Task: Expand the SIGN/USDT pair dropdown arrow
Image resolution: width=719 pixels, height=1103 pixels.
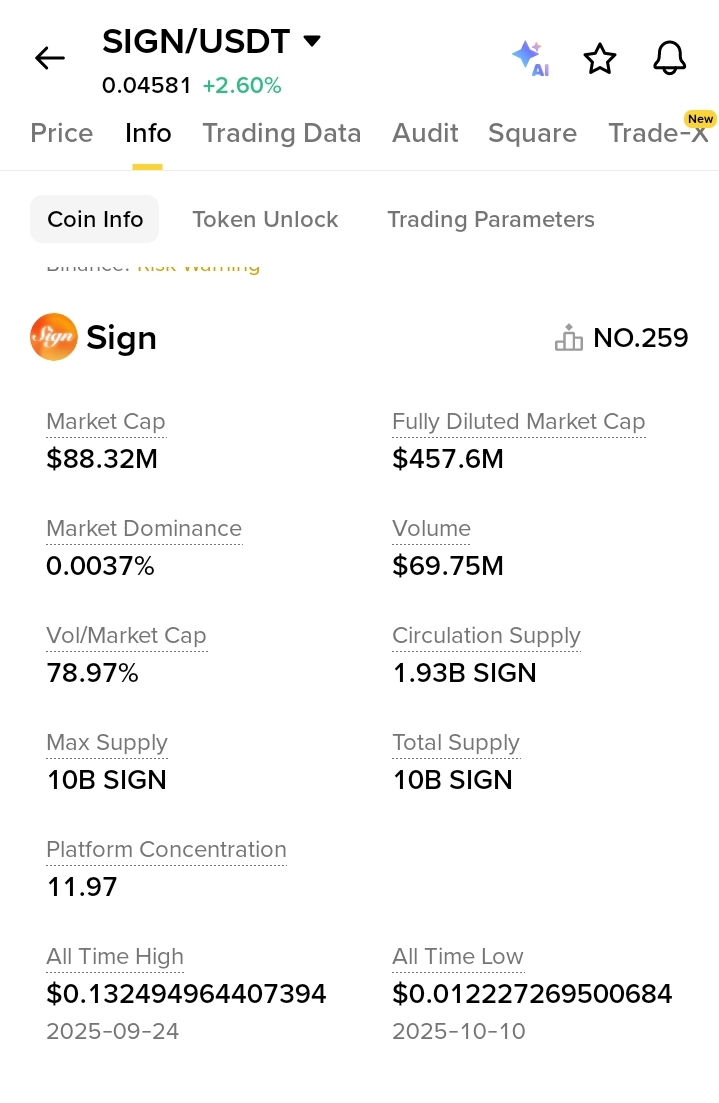Action: click(x=312, y=41)
